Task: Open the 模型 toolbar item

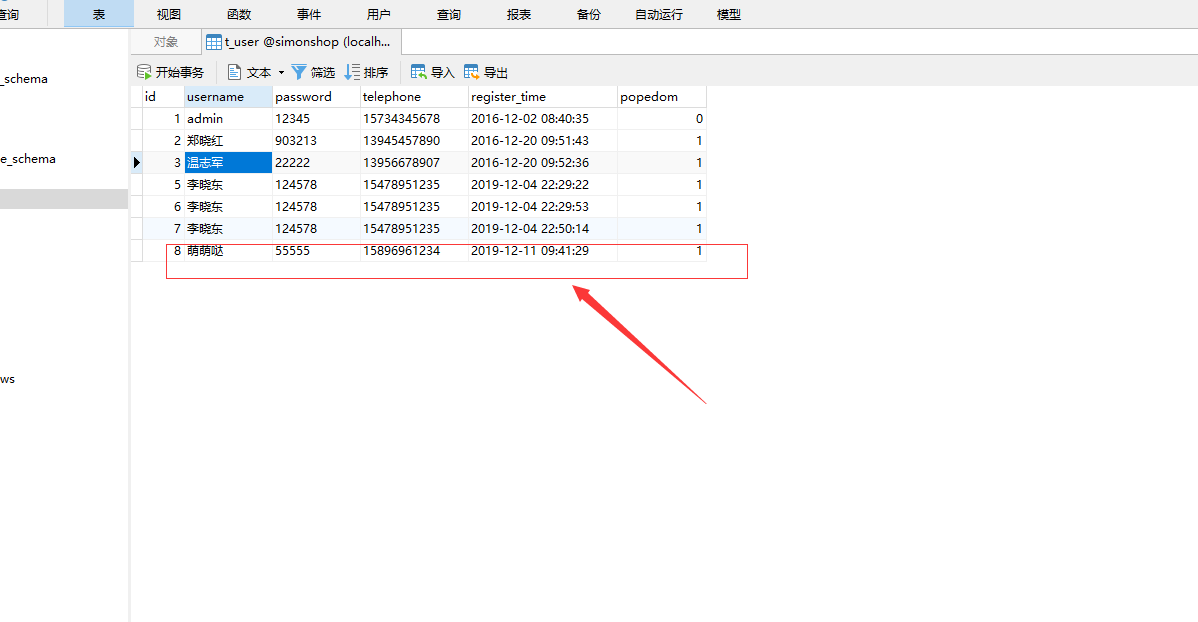Action: point(729,14)
